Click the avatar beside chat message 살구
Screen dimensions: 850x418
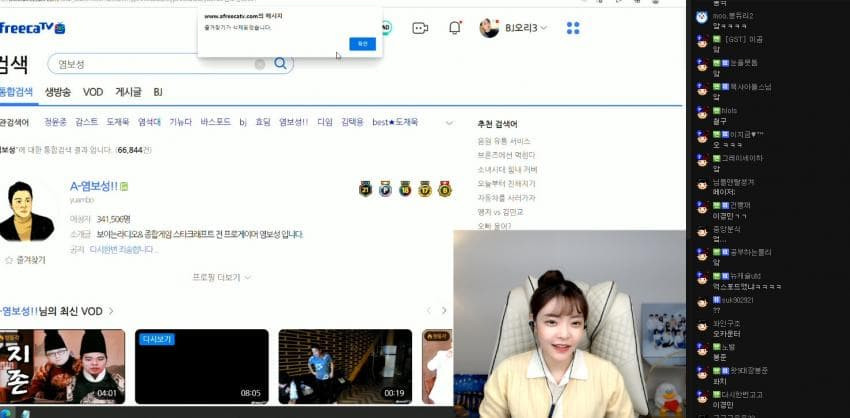[702, 114]
